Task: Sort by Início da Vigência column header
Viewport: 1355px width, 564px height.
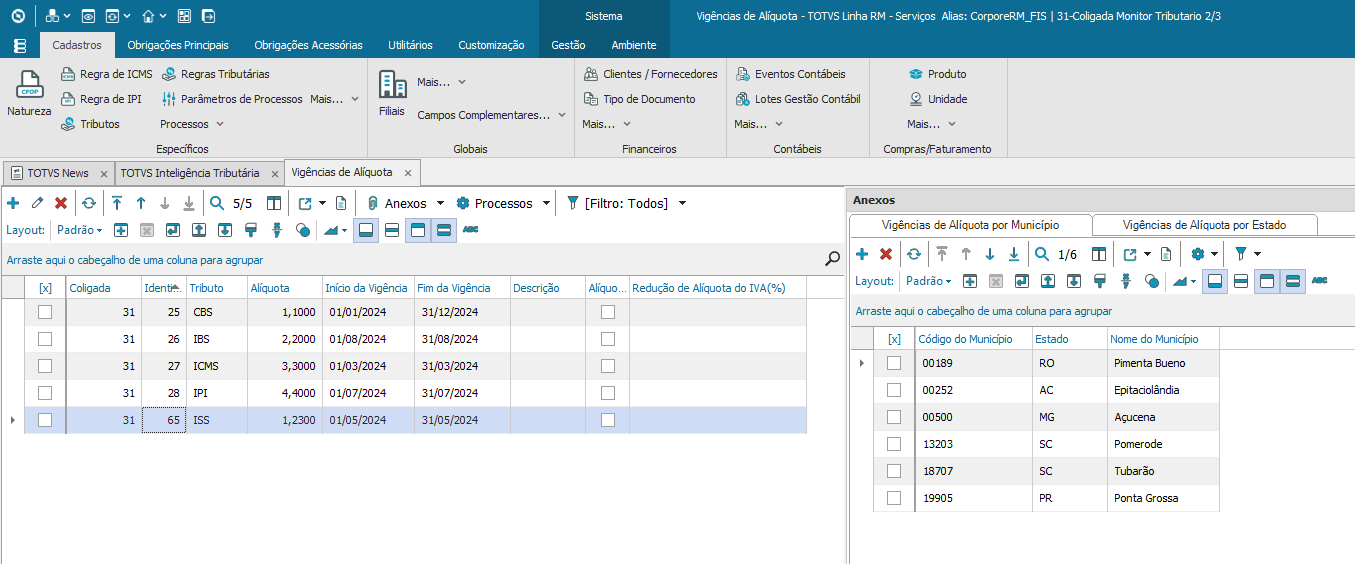Action: click(367, 288)
